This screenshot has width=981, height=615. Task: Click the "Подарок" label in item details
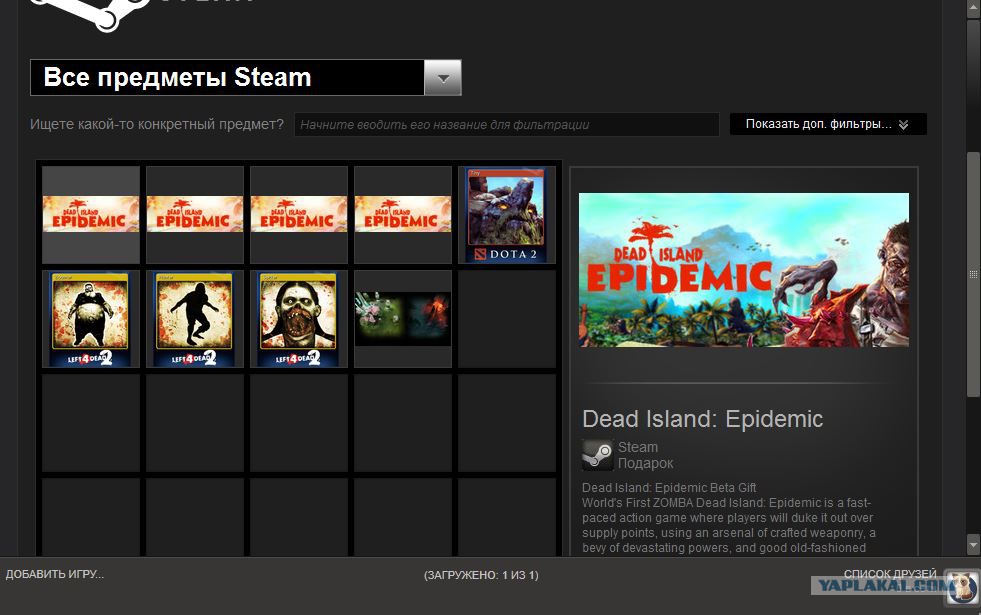tap(645, 464)
